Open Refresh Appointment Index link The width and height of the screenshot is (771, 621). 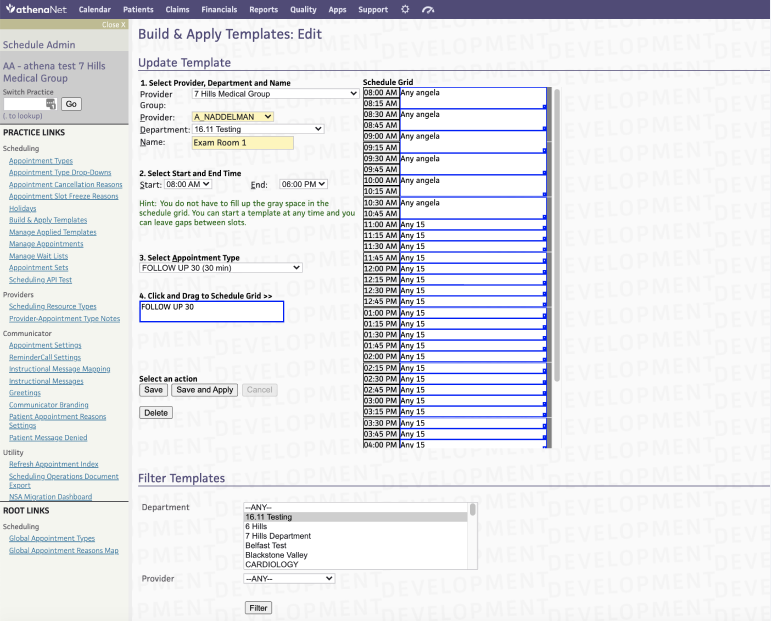coord(54,464)
